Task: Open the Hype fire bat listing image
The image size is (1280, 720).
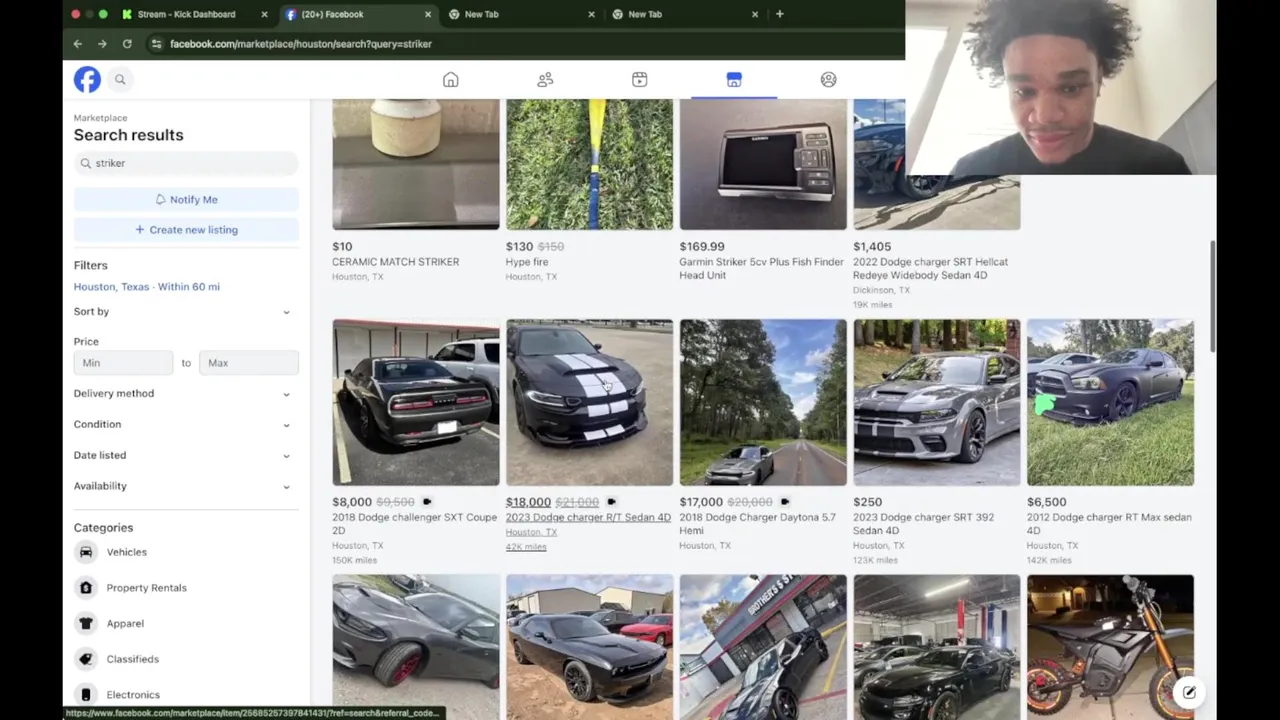Action: [x=589, y=164]
